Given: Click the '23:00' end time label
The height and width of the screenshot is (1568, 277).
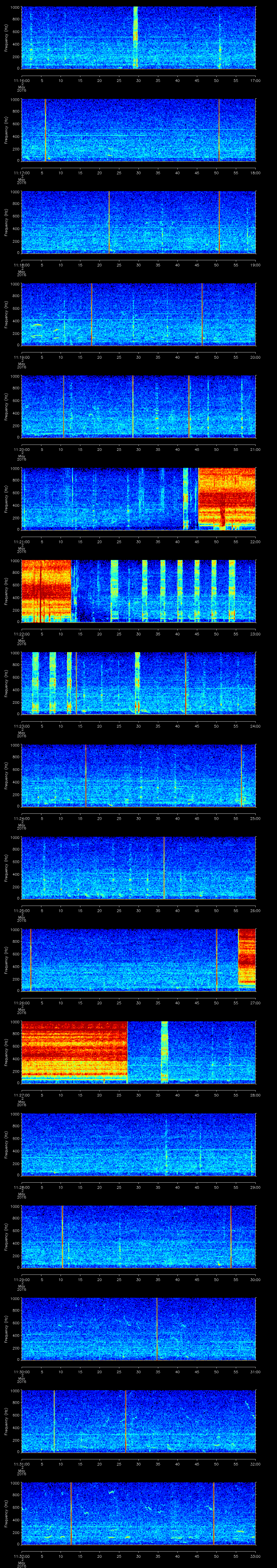Looking at the screenshot, I should pyautogui.click(x=256, y=634).
